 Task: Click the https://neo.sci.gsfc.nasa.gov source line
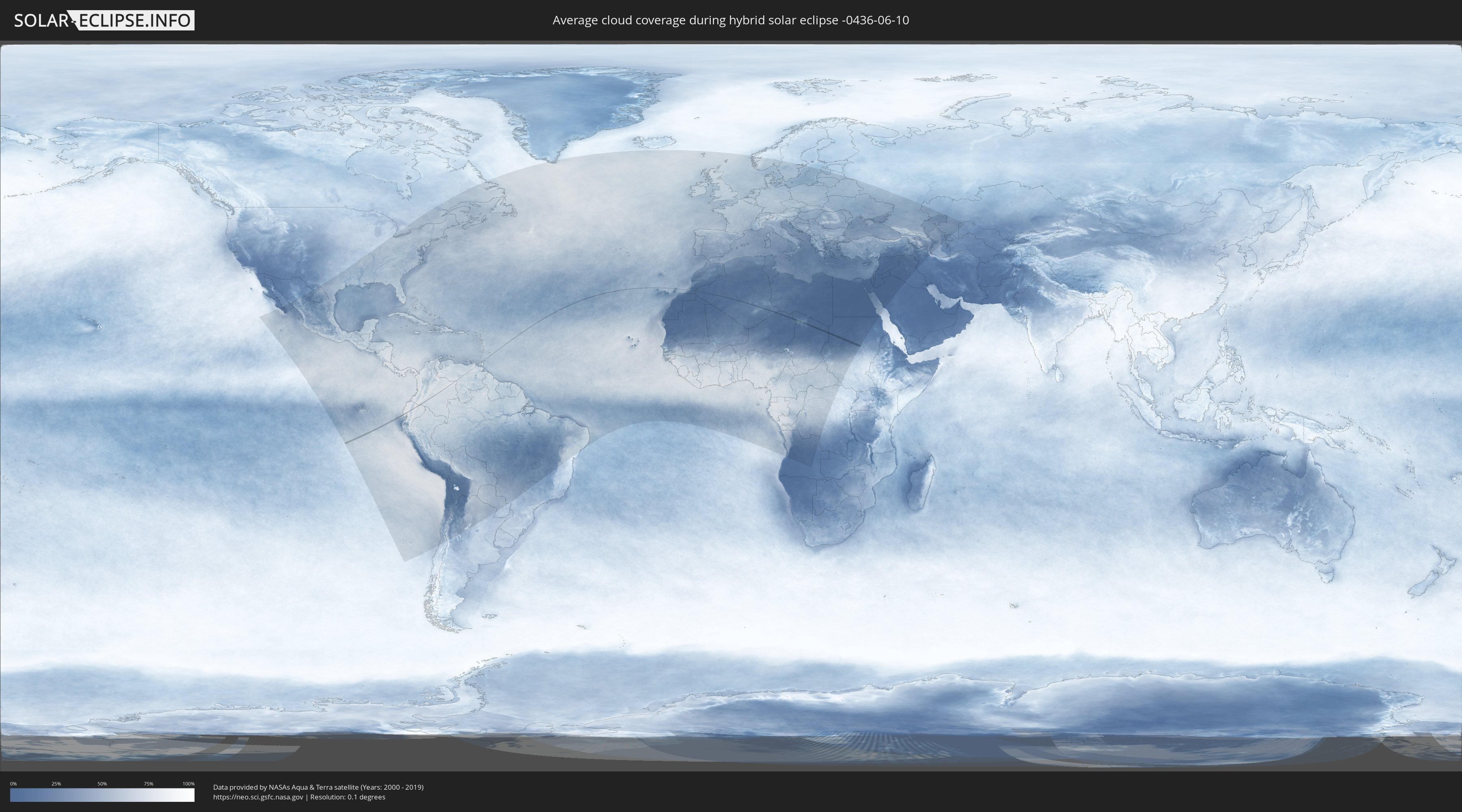click(x=299, y=797)
